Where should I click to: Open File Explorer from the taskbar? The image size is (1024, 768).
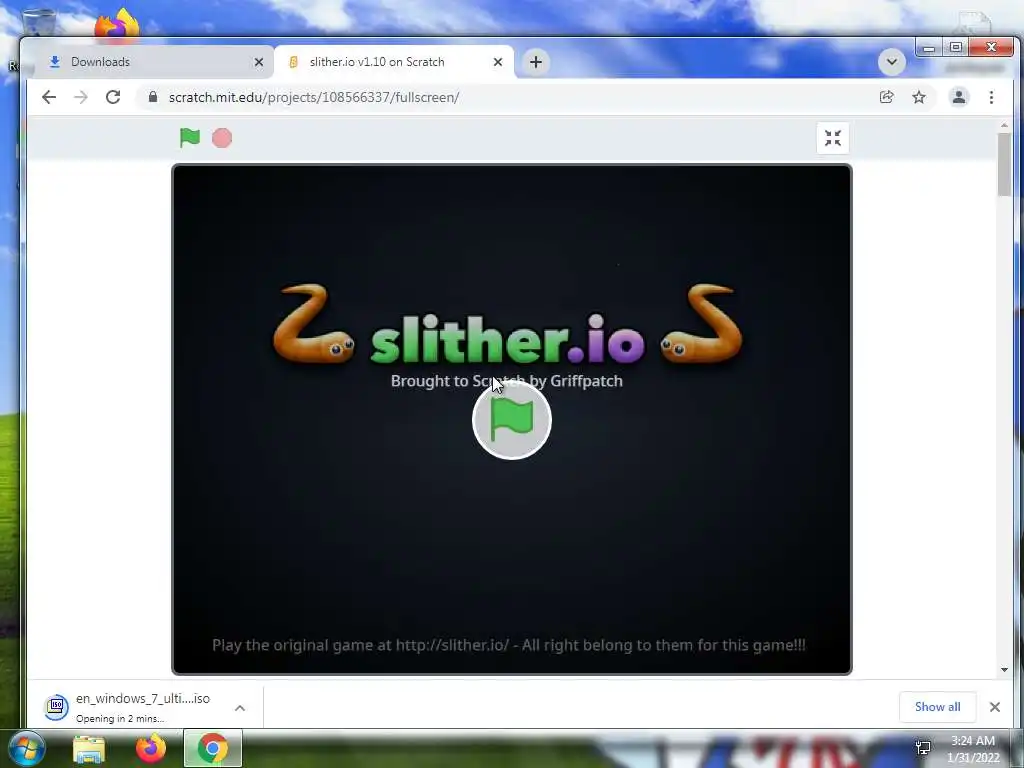[x=89, y=749]
